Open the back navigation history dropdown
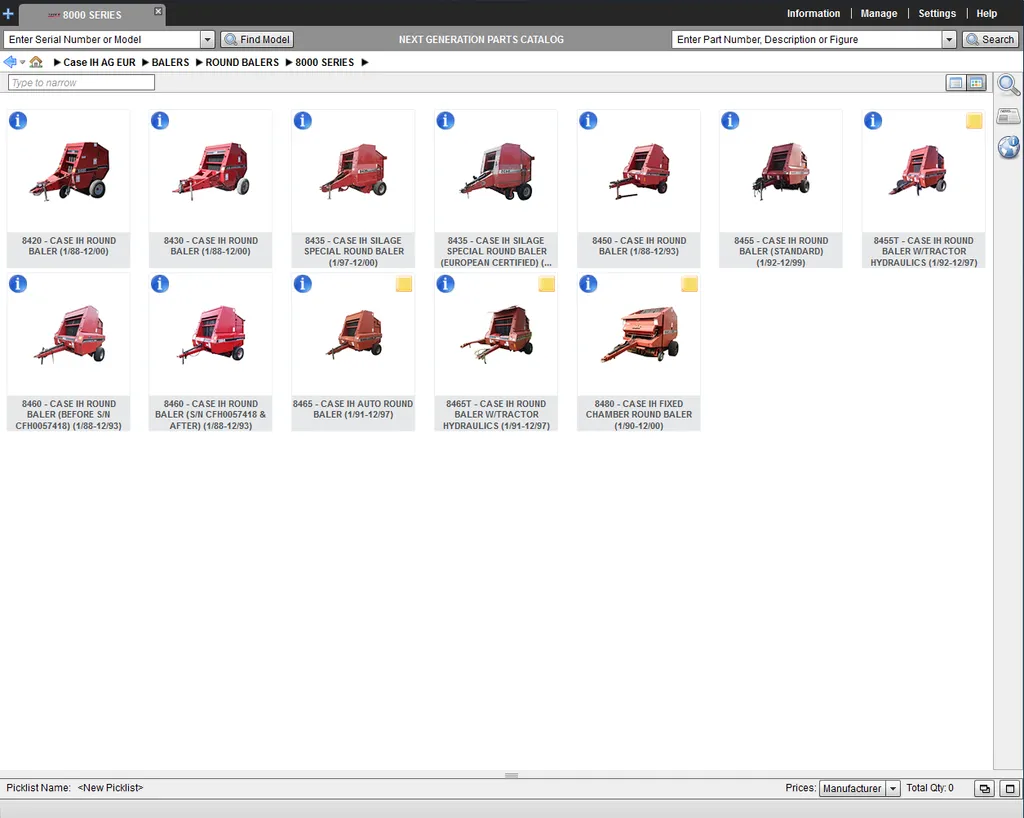The image size is (1024, 818). [22, 63]
